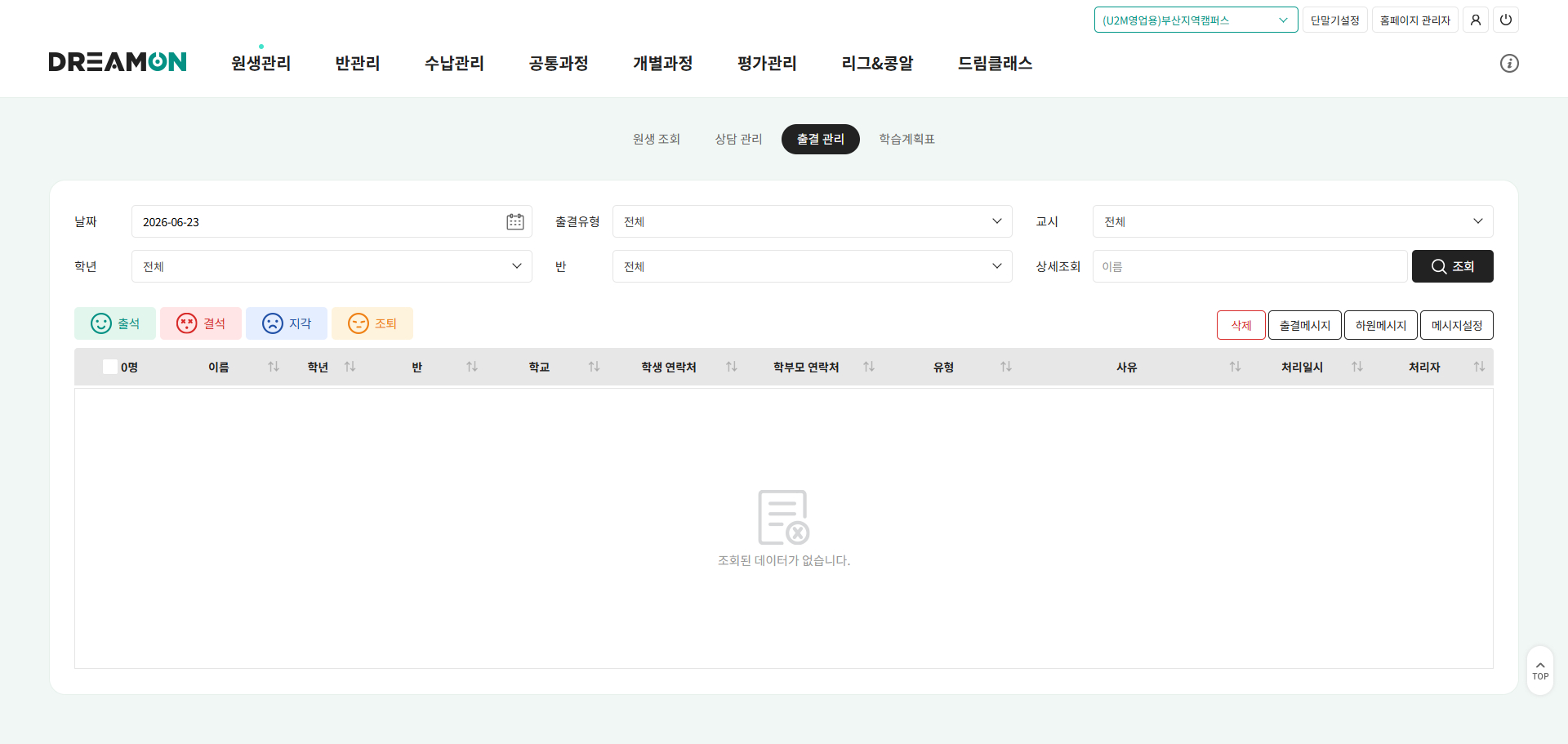Filter by 결석 red face status

(x=201, y=323)
